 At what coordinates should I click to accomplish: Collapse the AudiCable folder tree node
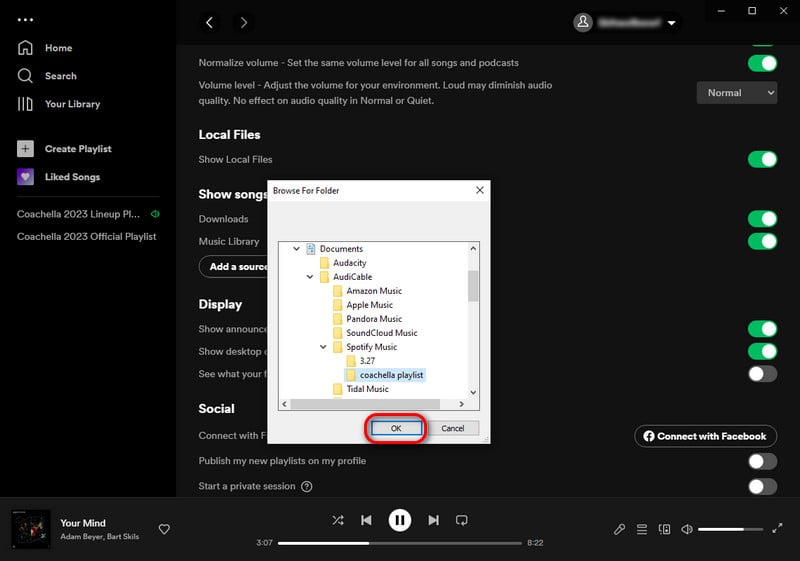310,277
